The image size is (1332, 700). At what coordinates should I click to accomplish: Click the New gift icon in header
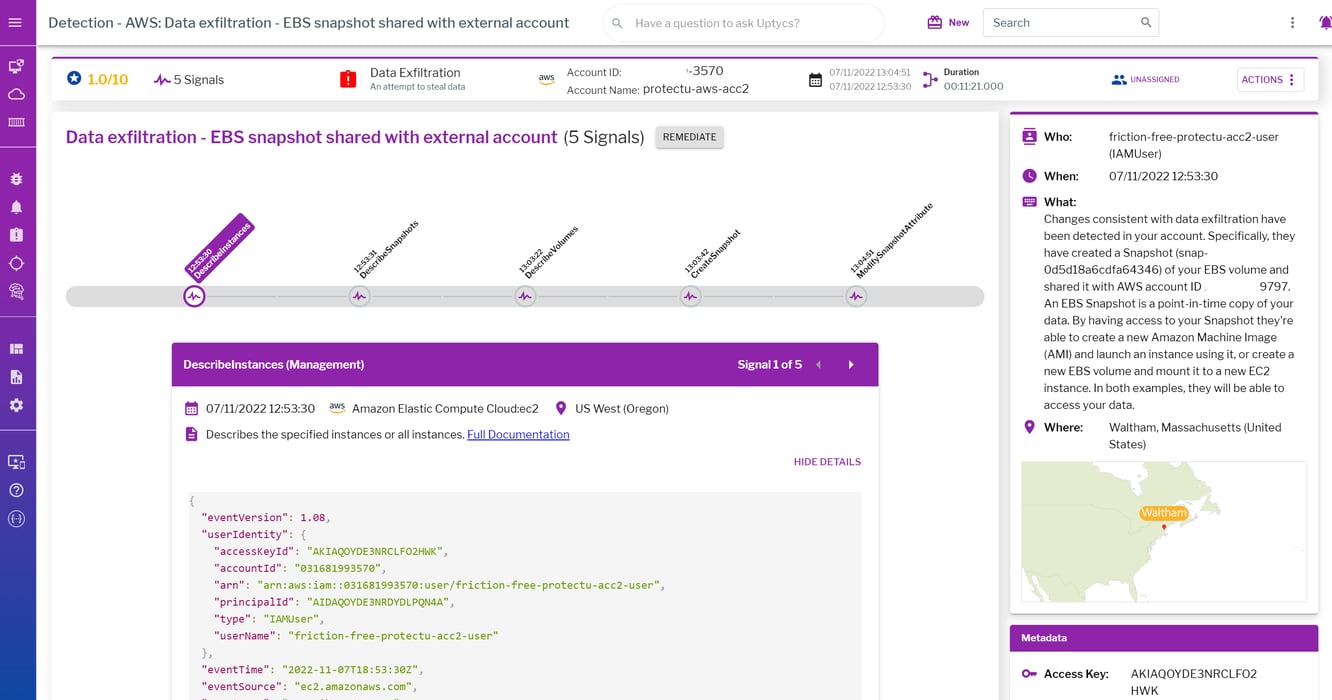[935, 22]
